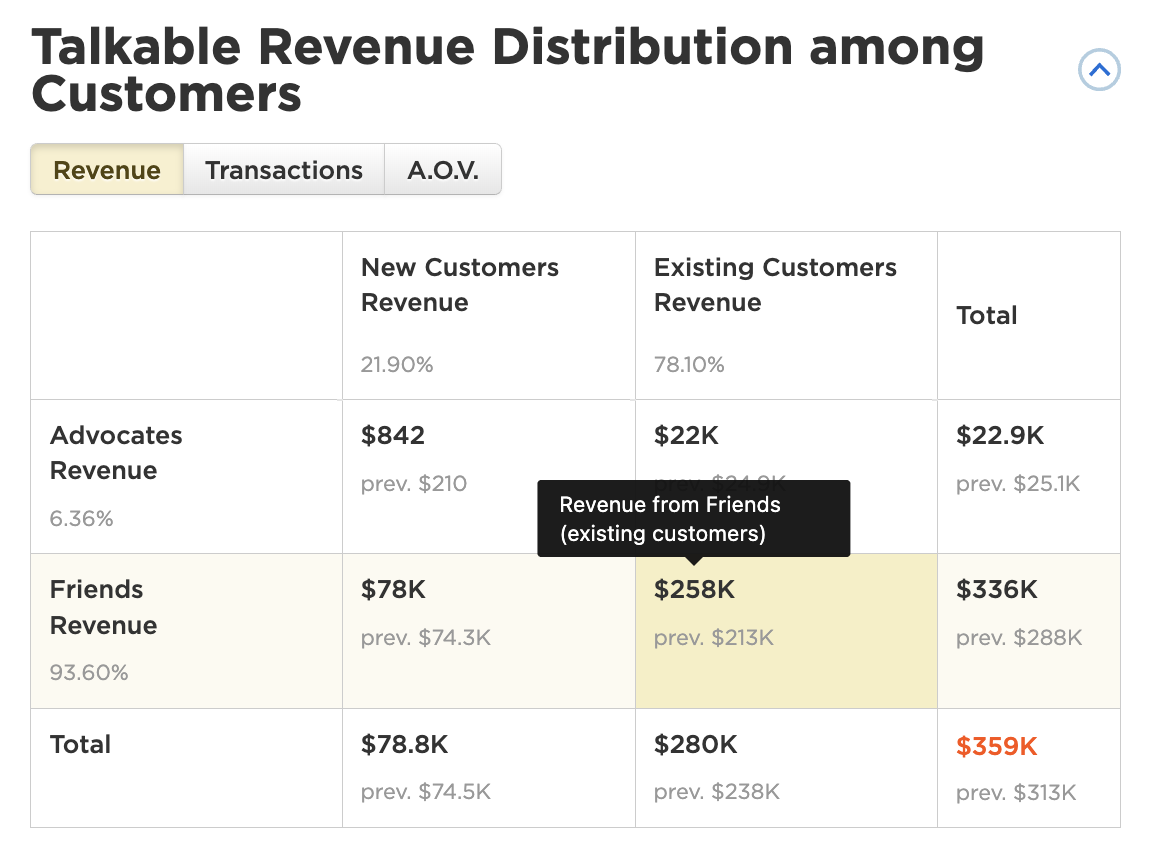Viewport: 1152px width, 848px height.
Task: Select the $78.8K column total value
Action: 403,745
